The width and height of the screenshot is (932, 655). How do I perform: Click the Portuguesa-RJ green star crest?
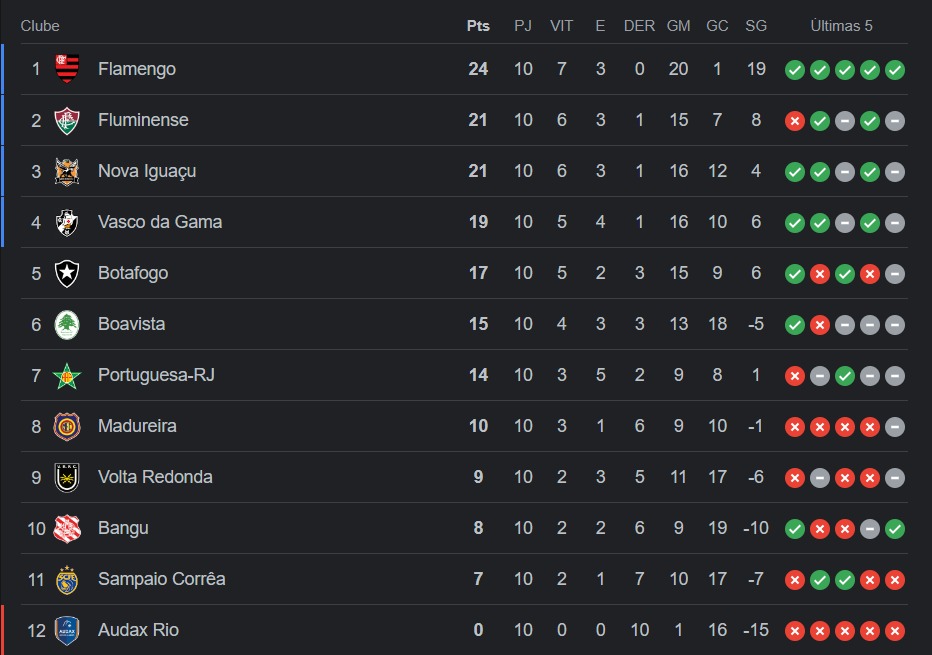coord(67,376)
